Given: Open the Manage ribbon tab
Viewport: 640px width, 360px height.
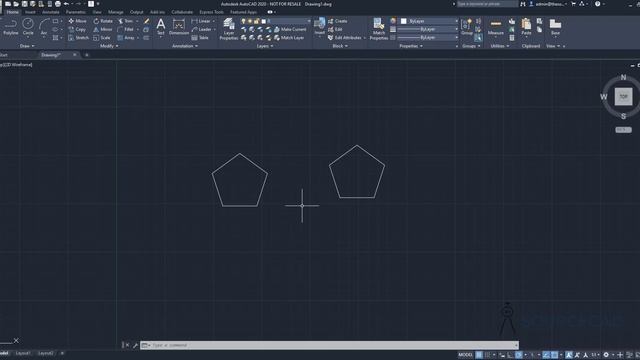Looking at the screenshot, I should coord(116,12).
